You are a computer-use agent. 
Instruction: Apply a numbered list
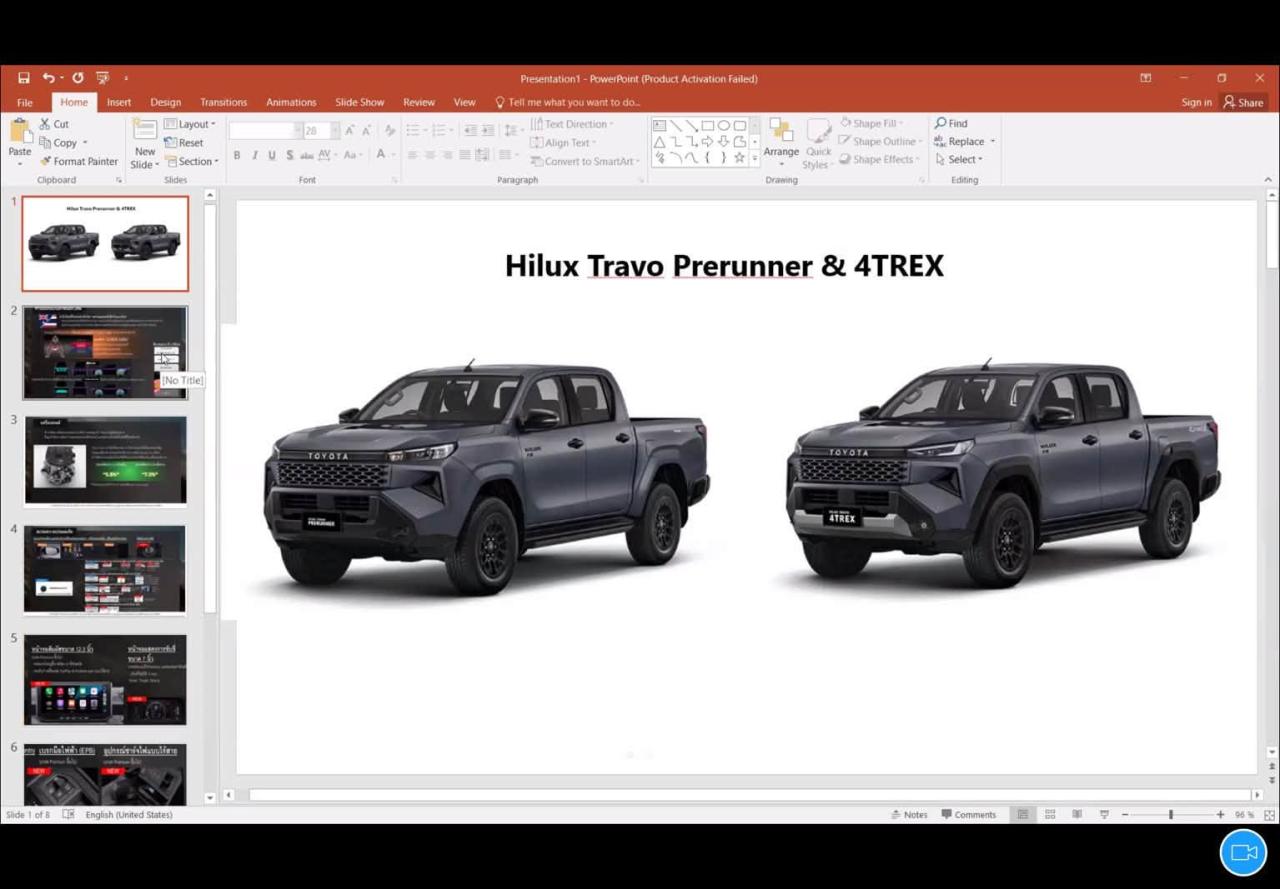coord(441,130)
